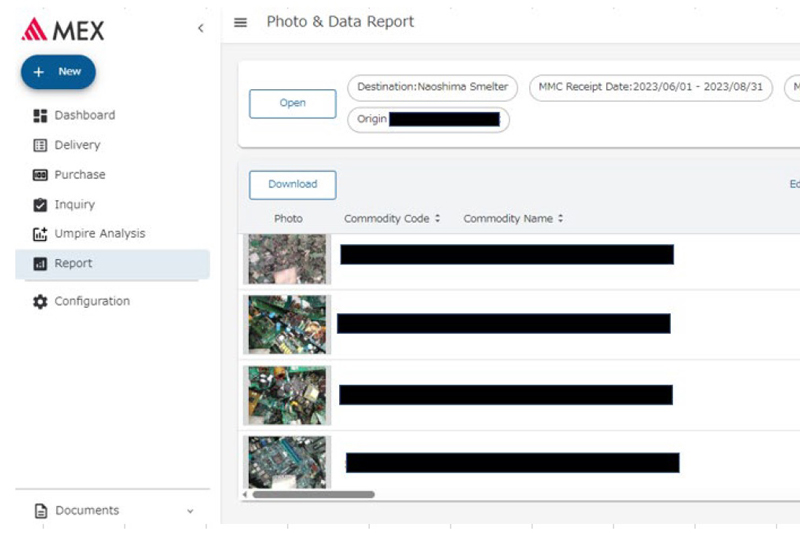The width and height of the screenshot is (800, 533).
Task: Click the horizontal scrollbar of the table
Action: pos(312,494)
